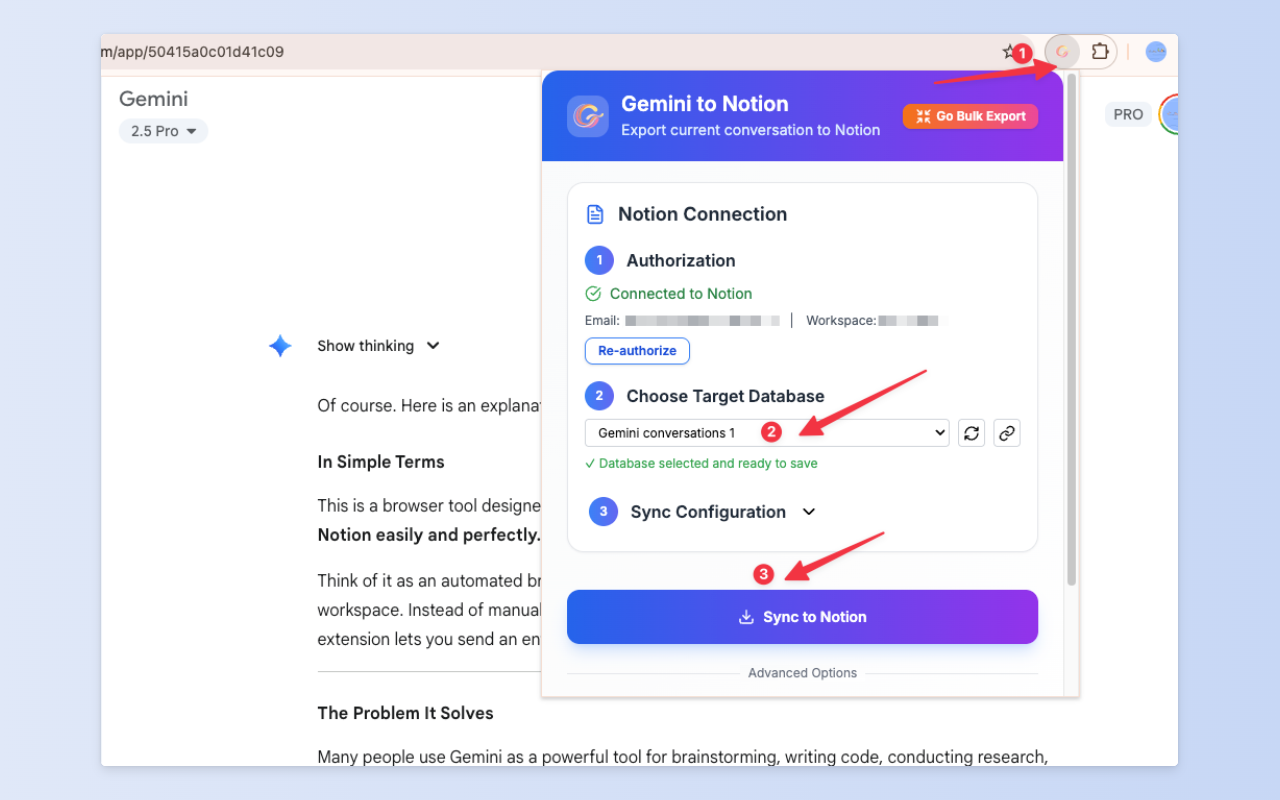Click the Gemini to Notion logo in panel header
Screen dimensions: 1280x800
(x=587, y=115)
